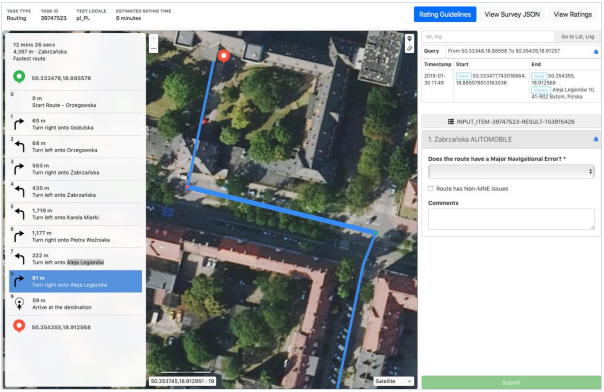Open View Survey JSON
The height and width of the screenshot is (392, 604).
point(512,15)
